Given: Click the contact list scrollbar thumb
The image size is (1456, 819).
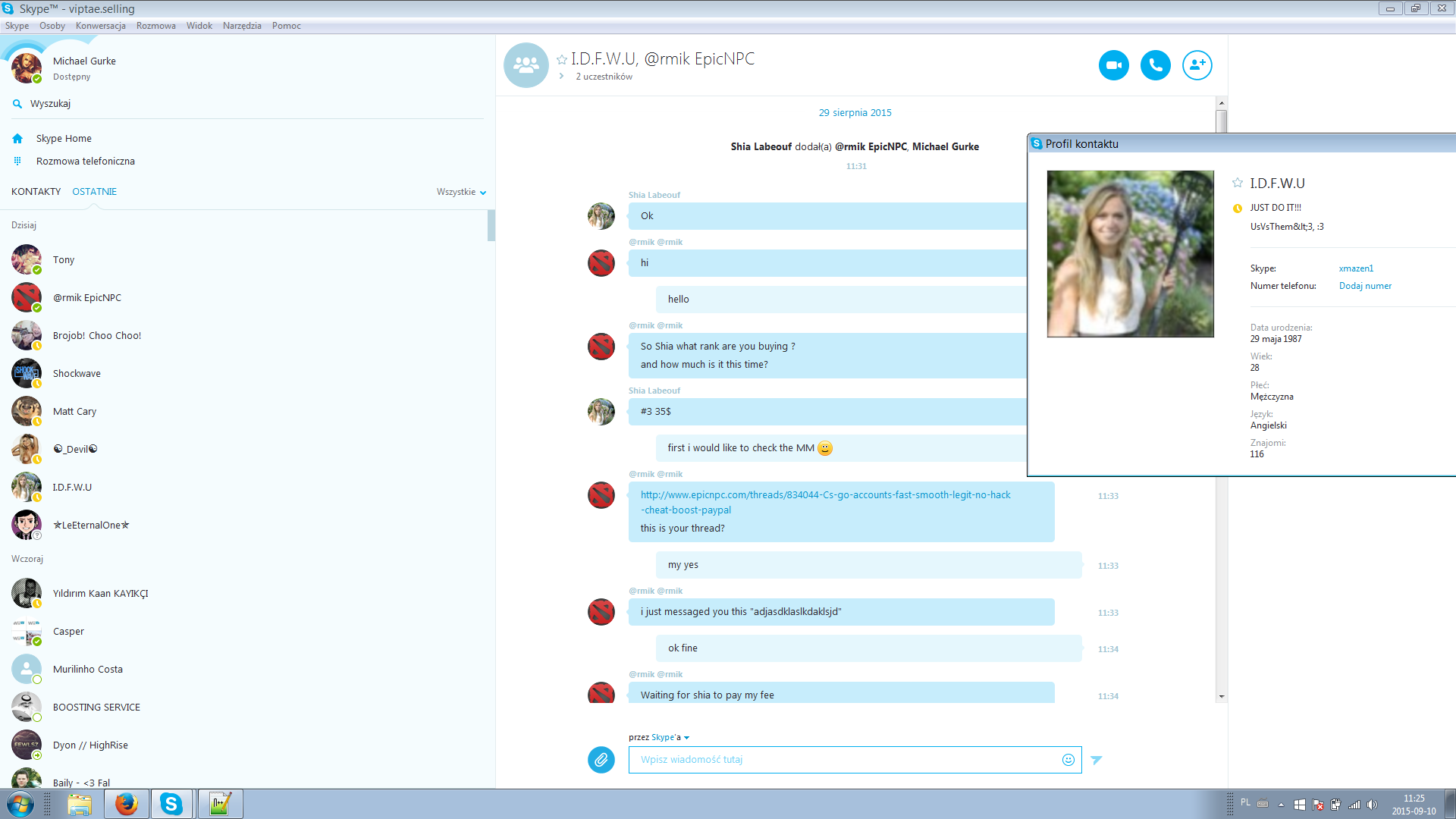Looking at the screenshot, I should click(x=491, y=225).
